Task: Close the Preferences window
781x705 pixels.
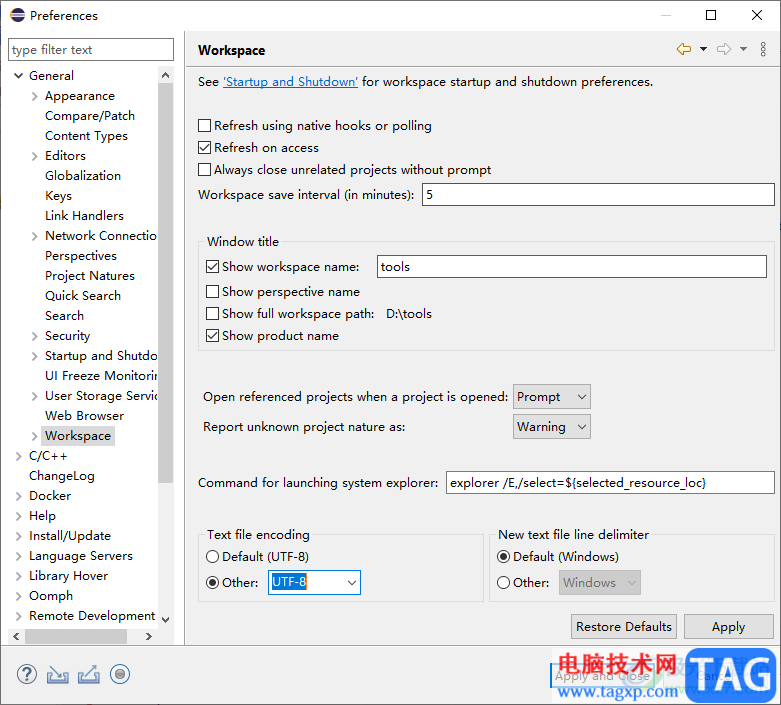Action: click(757, 15)
